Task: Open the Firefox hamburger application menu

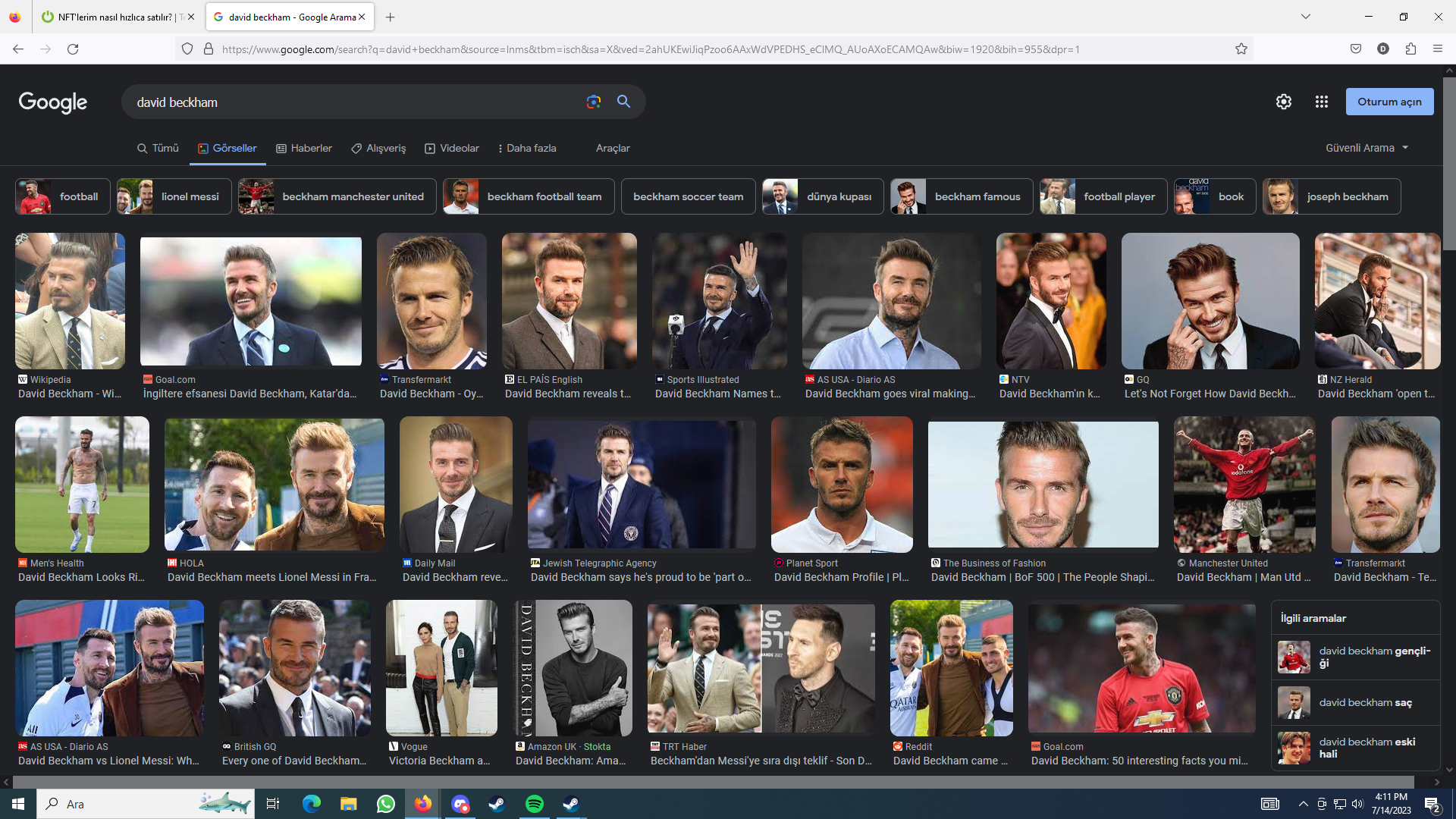Action: coord(1437,49)
